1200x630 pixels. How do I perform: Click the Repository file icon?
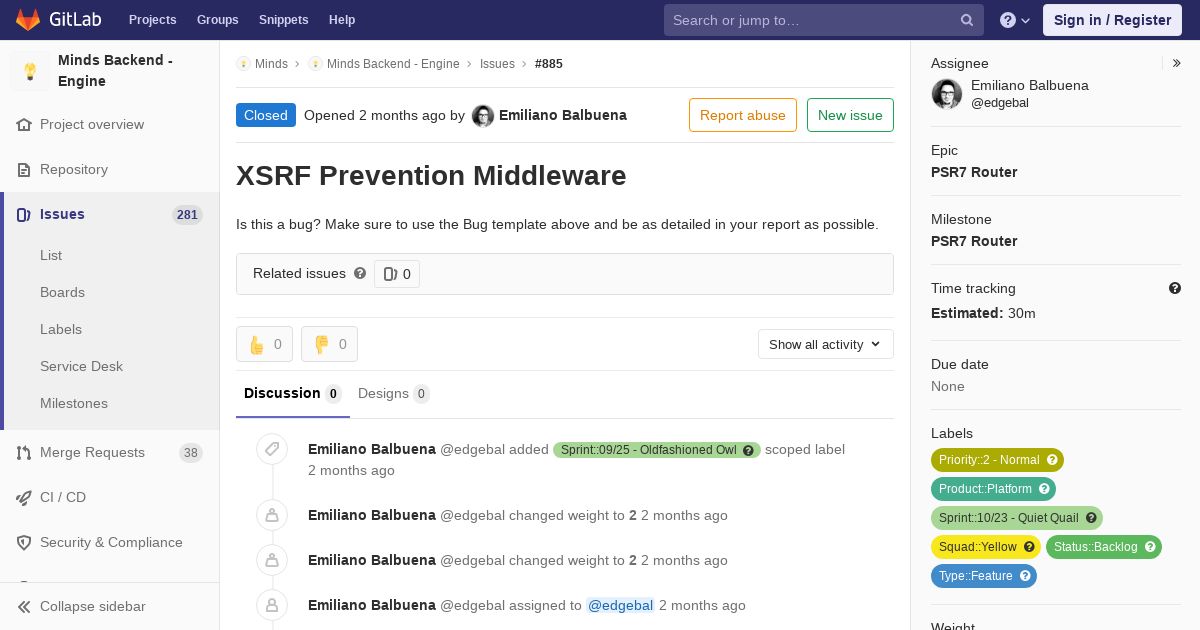[x=24, y=170]
